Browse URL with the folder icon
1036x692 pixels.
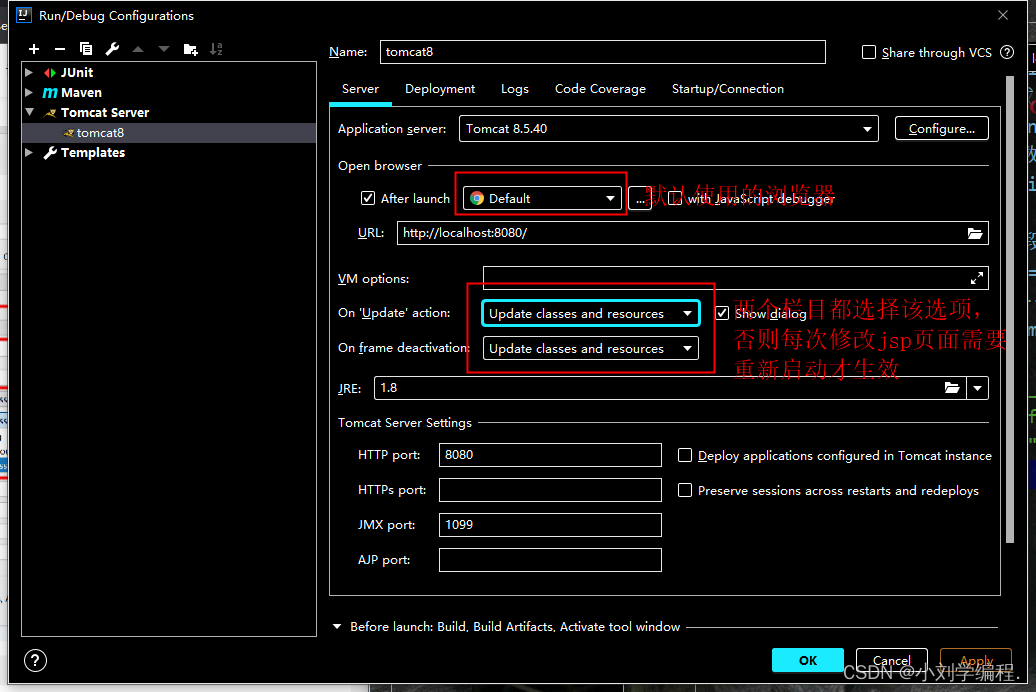click(x=975, y=233)
